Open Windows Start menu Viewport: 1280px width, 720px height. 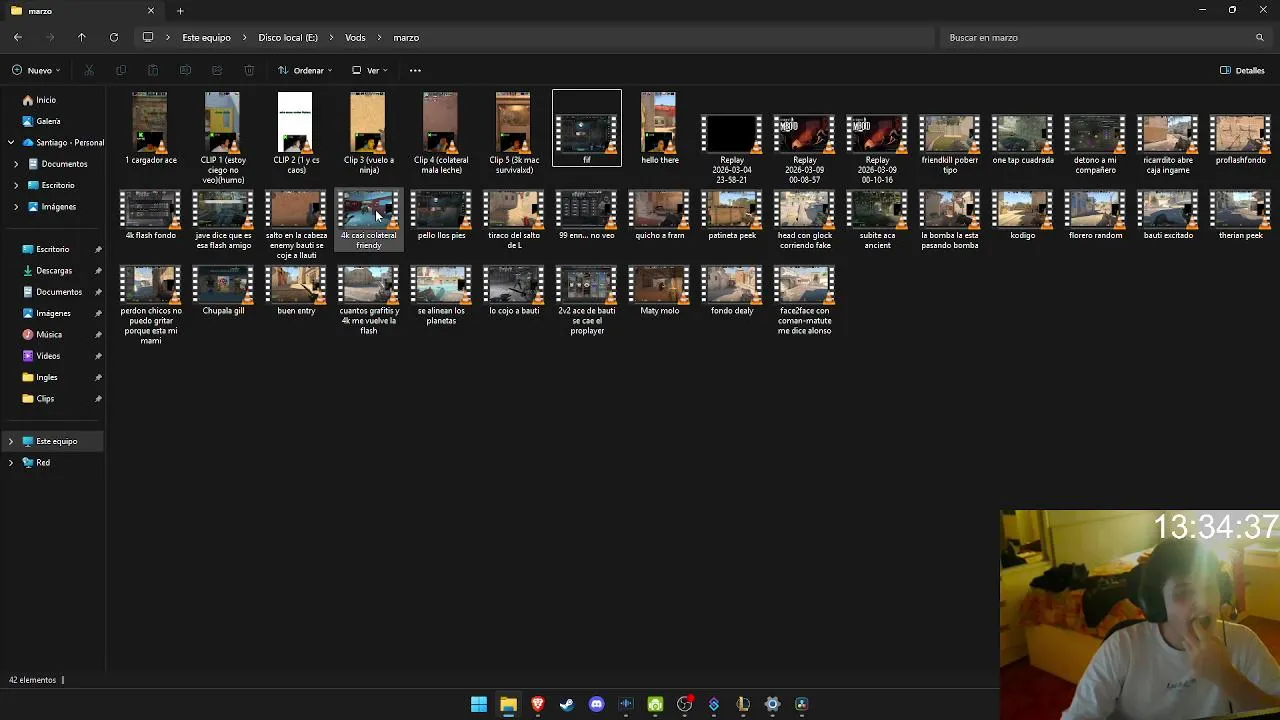point(479,704)
